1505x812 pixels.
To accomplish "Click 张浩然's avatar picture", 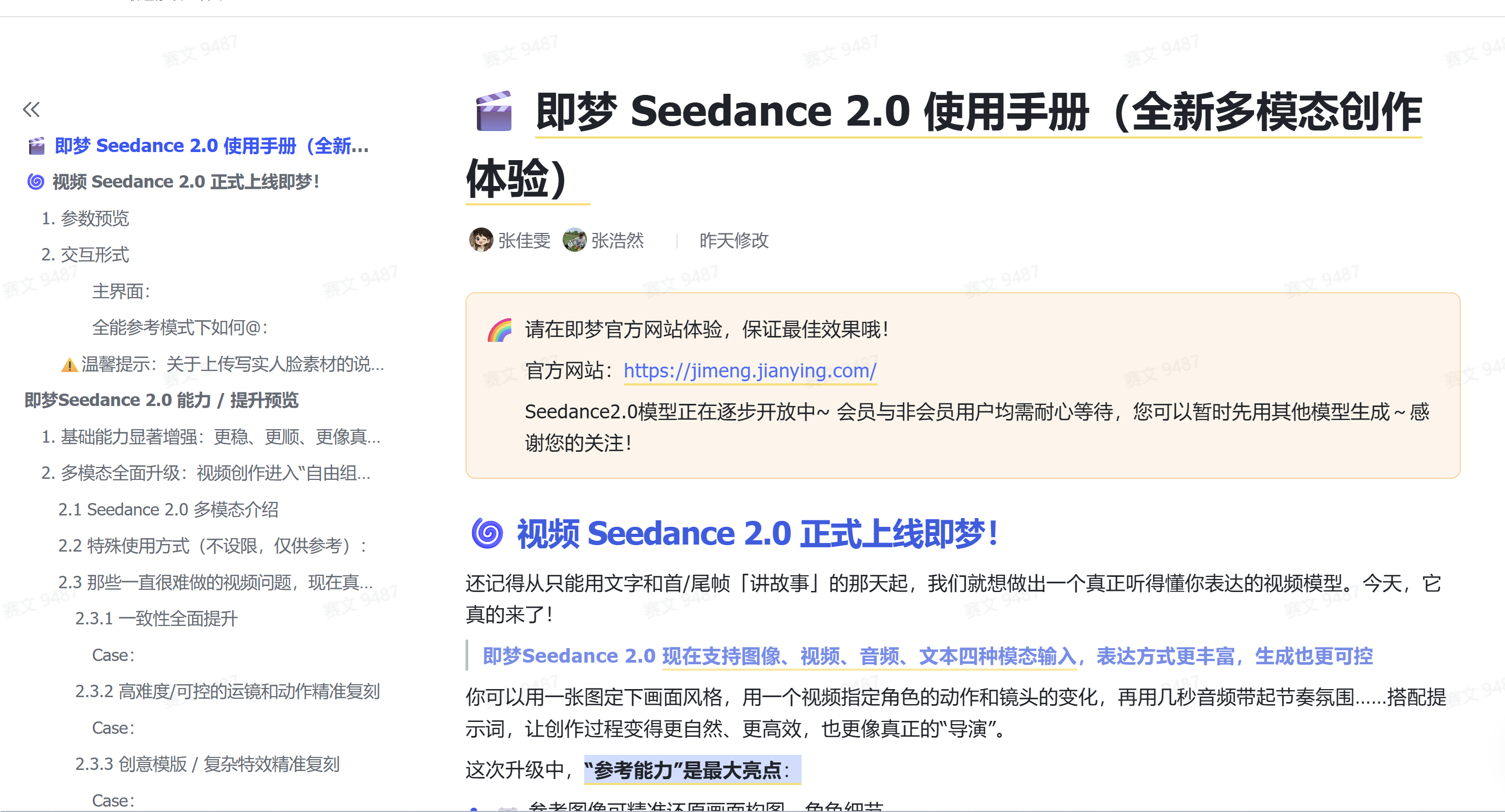I will [574, 240].
